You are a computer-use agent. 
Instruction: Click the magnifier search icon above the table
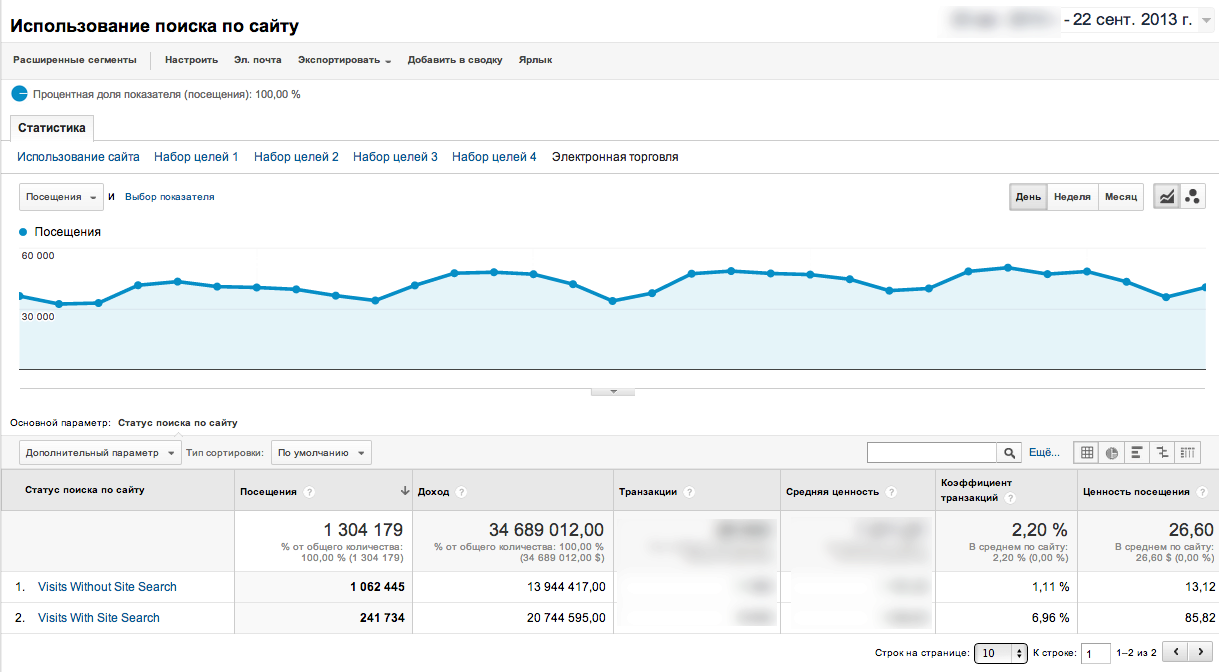coord(1010,453)
